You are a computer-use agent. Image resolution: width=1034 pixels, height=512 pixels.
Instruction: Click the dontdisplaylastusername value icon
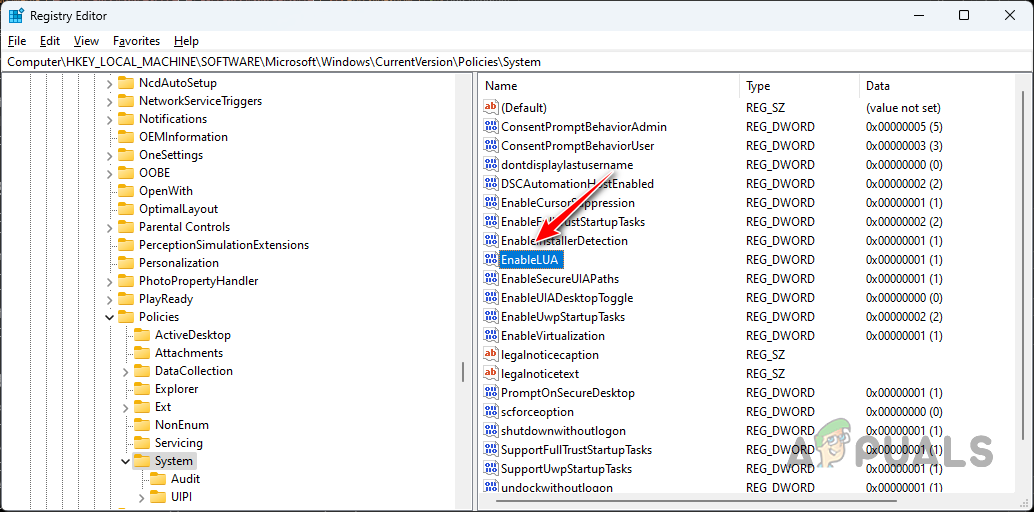491,165
